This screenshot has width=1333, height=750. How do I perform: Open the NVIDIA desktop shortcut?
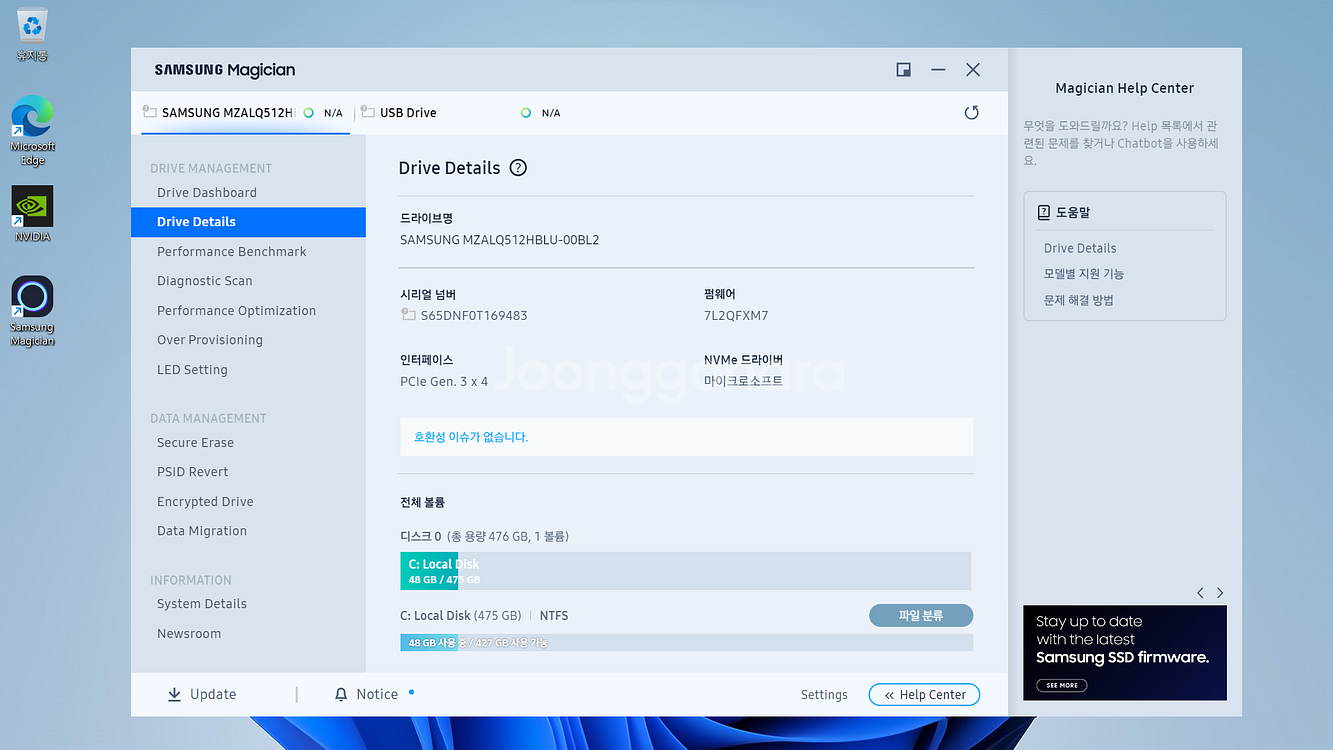tap(32, 214)
